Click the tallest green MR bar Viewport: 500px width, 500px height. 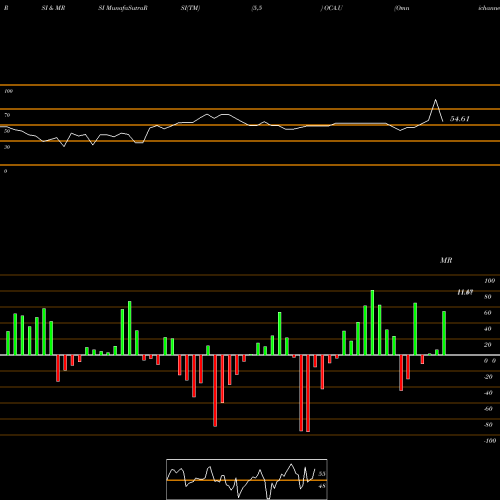372,322
